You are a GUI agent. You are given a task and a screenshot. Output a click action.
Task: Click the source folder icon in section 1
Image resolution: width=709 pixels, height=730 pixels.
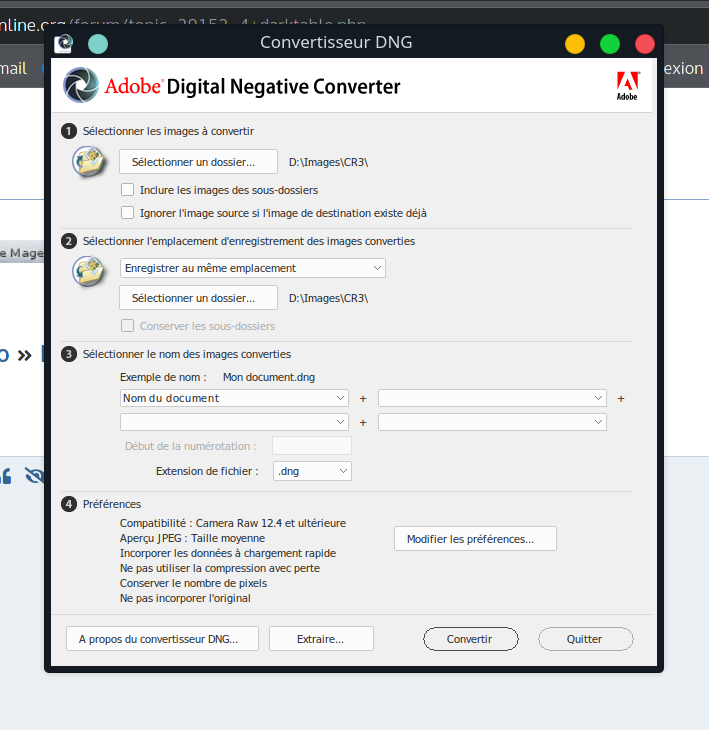(x=89, y=161)
